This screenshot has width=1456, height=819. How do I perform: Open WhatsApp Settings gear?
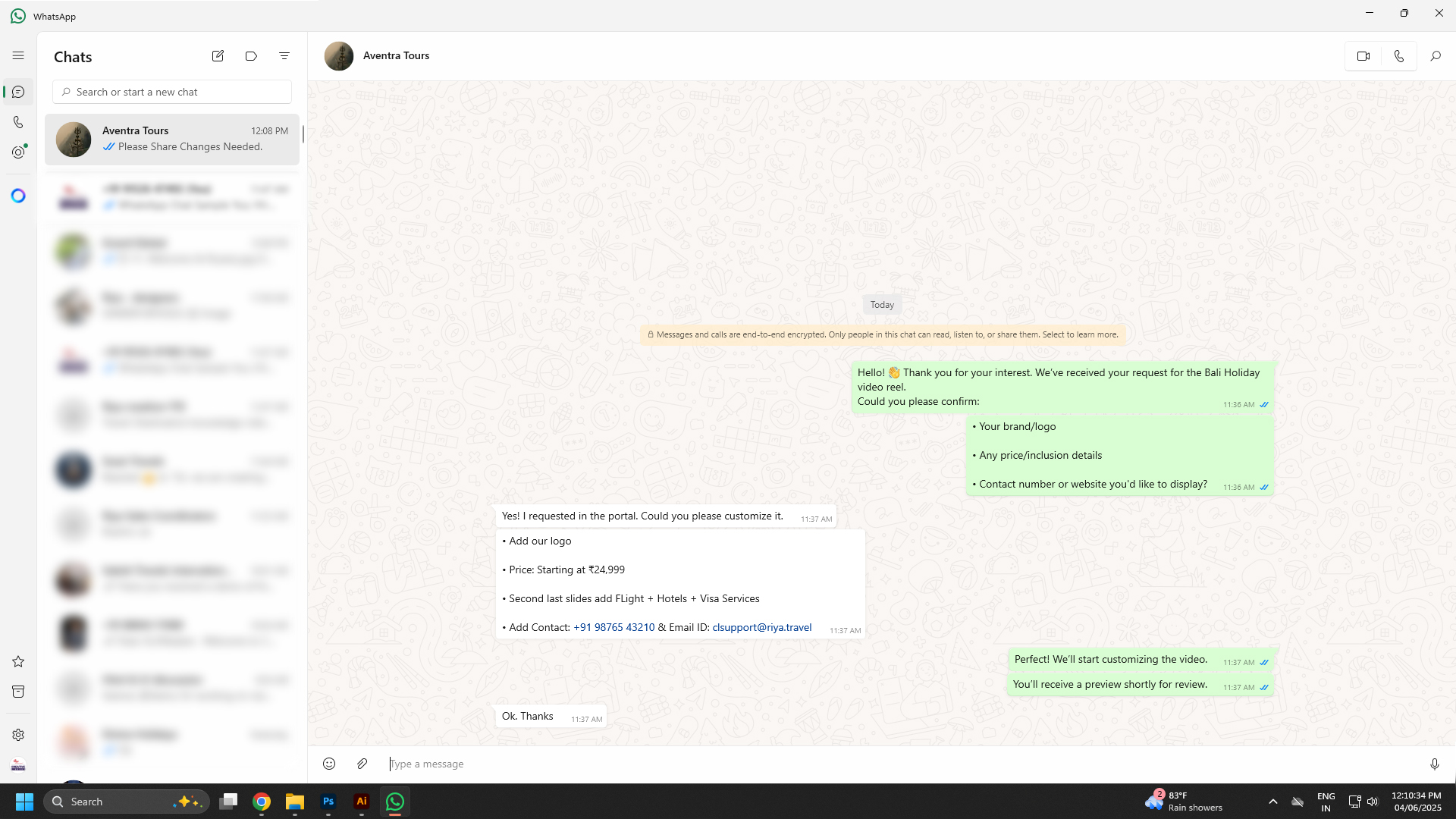point(18,735)
